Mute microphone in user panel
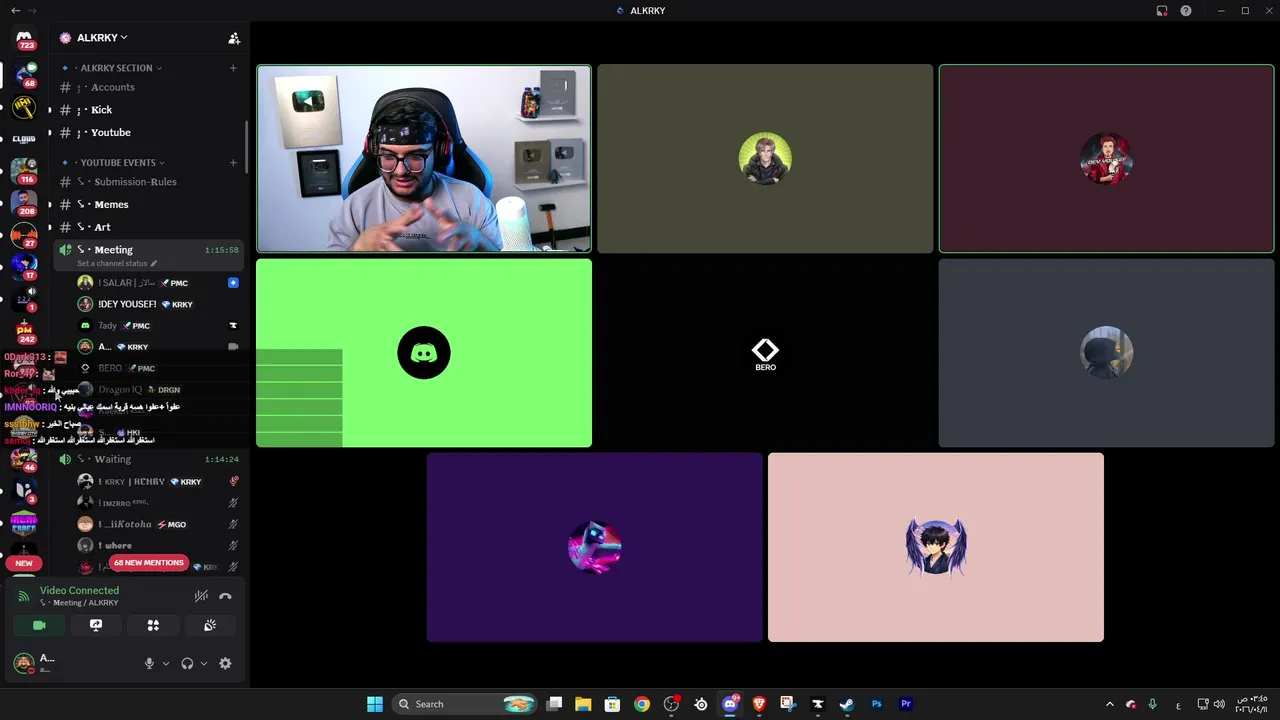The width and height of the screenshot is (1280, 720). click(149, 663)
